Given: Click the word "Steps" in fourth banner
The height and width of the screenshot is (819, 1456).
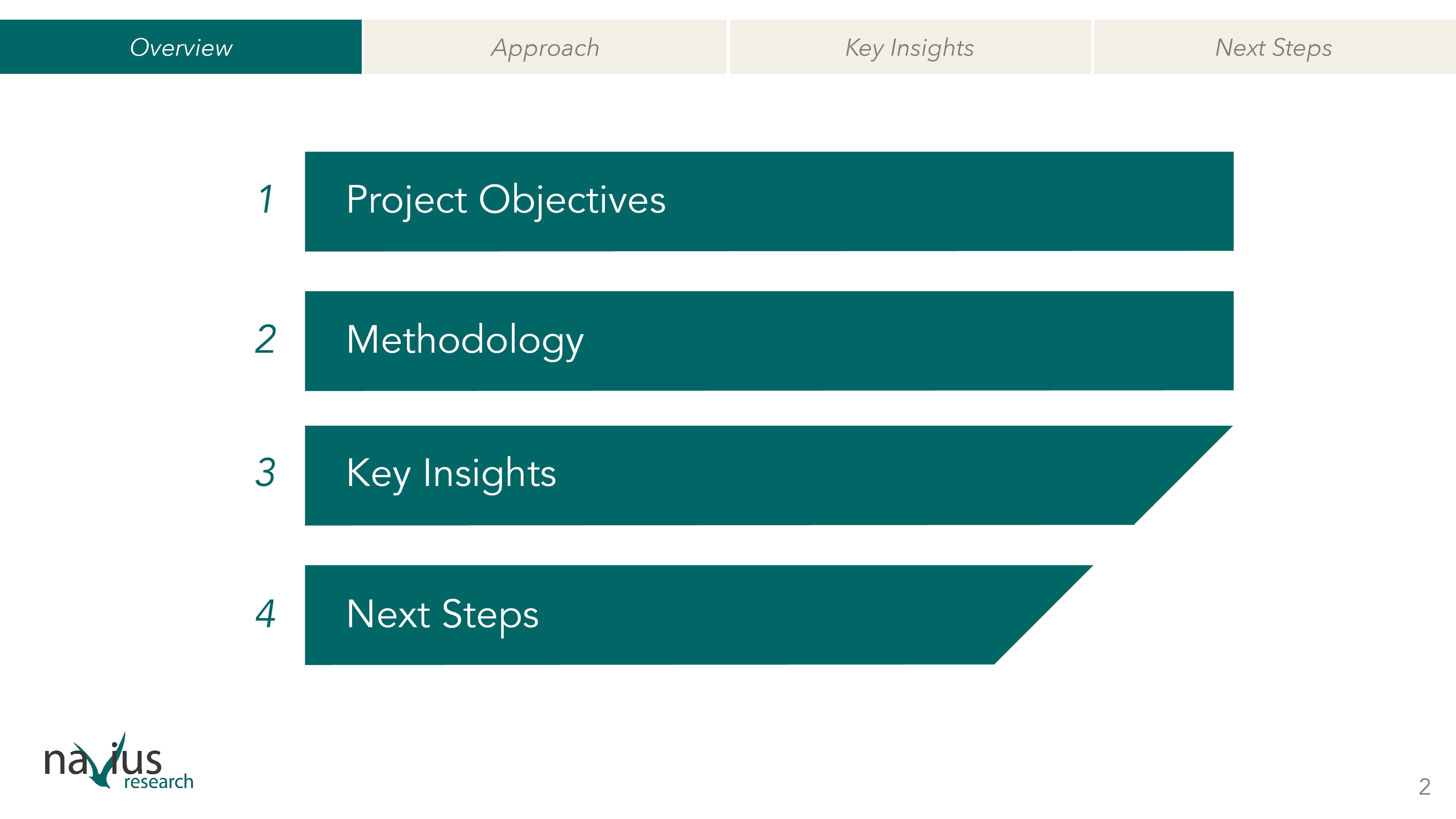Looking at the screenshot, I should pyautogui.click(x=490, y=614).
